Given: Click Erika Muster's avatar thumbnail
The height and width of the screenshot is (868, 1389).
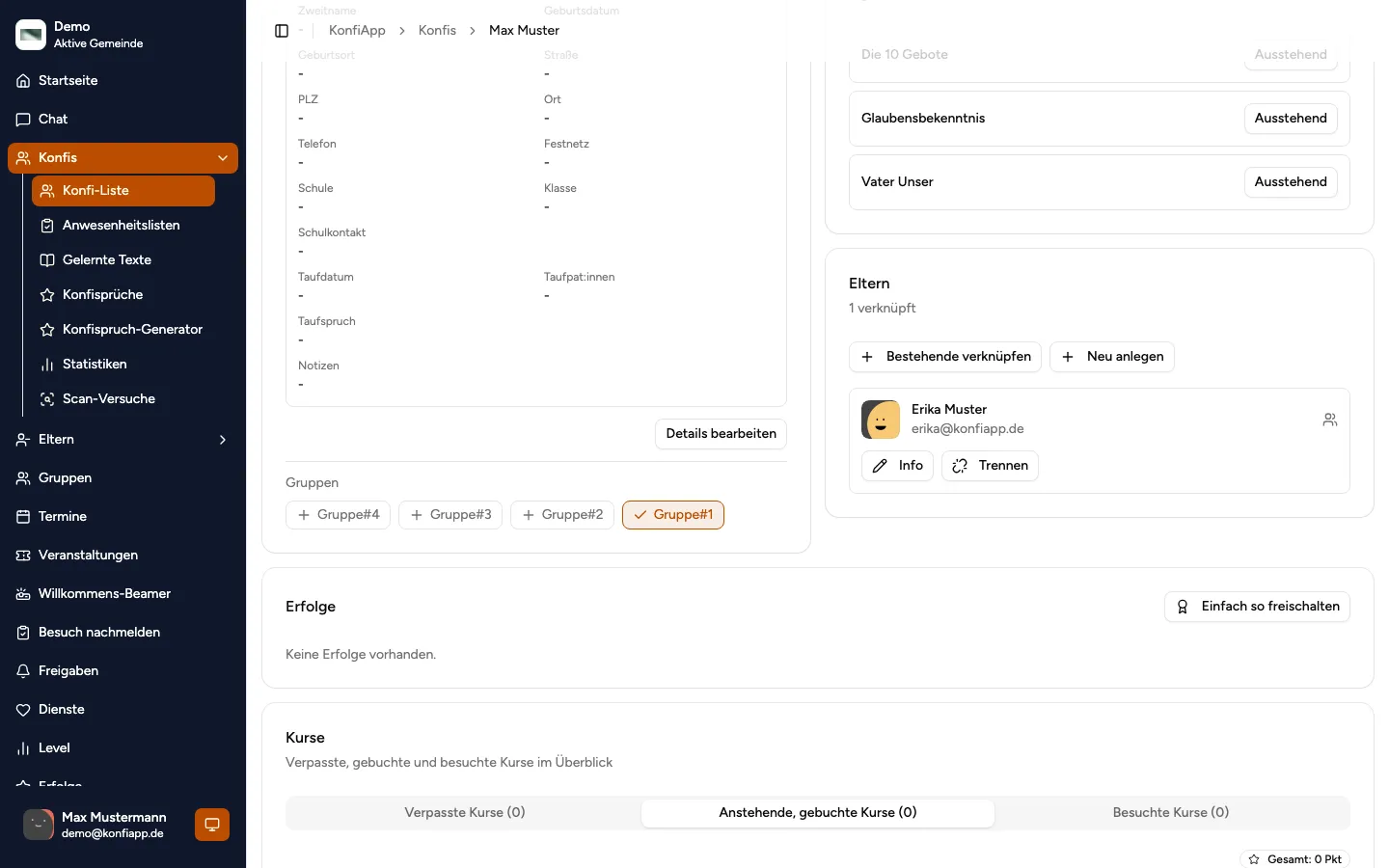Looking at the screenshot, I should click(881, 420).
